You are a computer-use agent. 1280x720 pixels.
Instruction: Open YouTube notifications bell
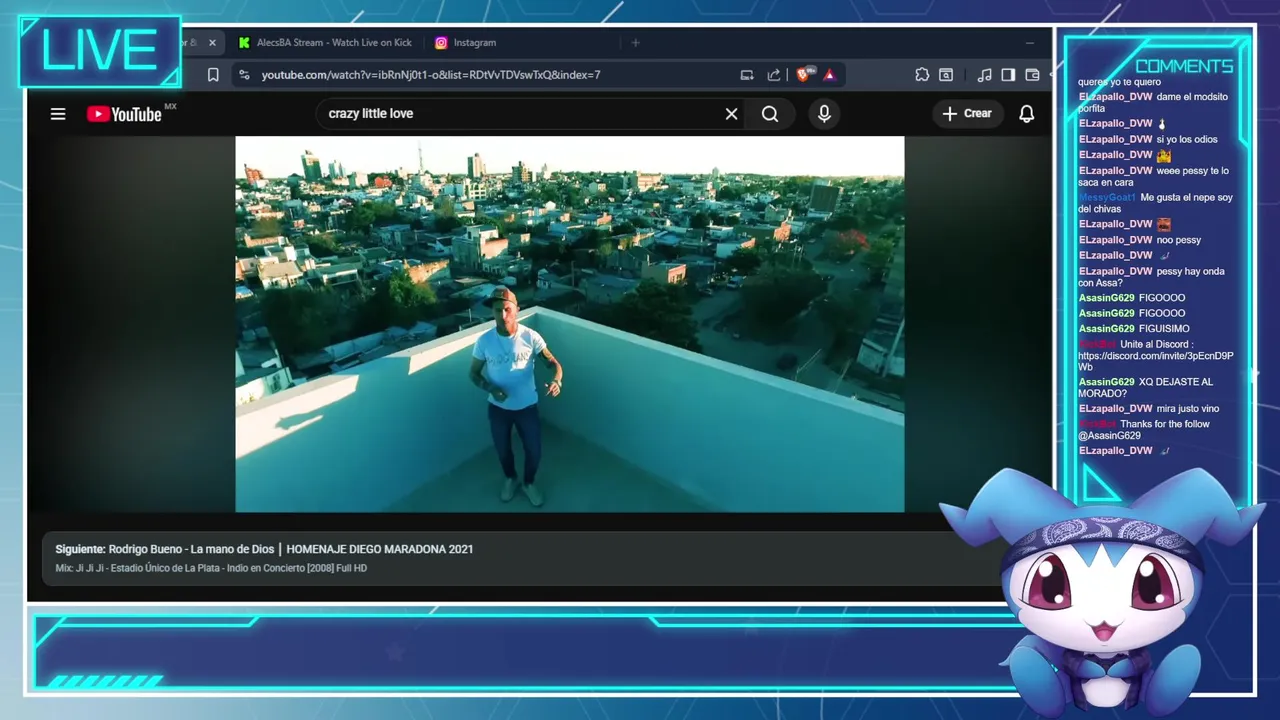tap(1026, 114)
